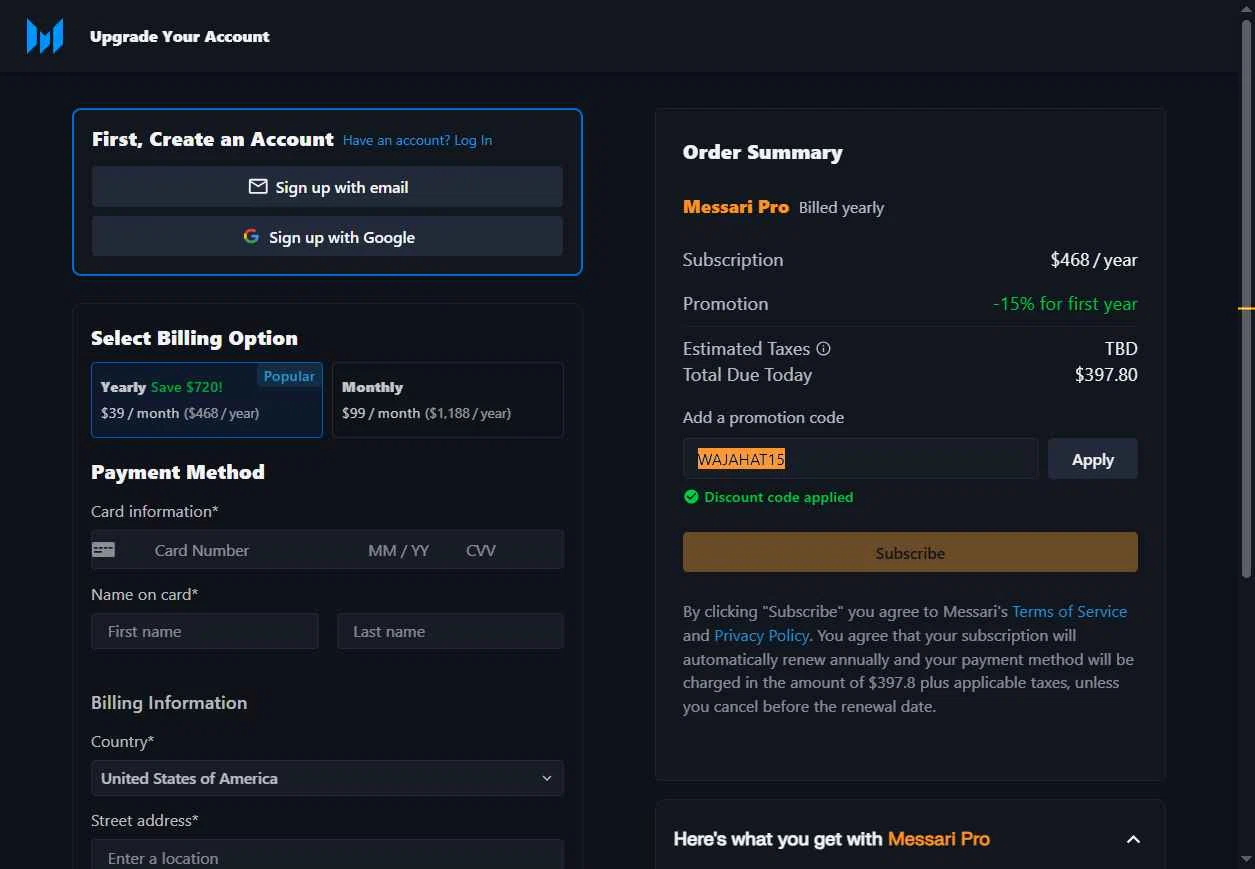Click the 'Messari Pro' plan name in the Order Summary

click(x=736, y=207)
